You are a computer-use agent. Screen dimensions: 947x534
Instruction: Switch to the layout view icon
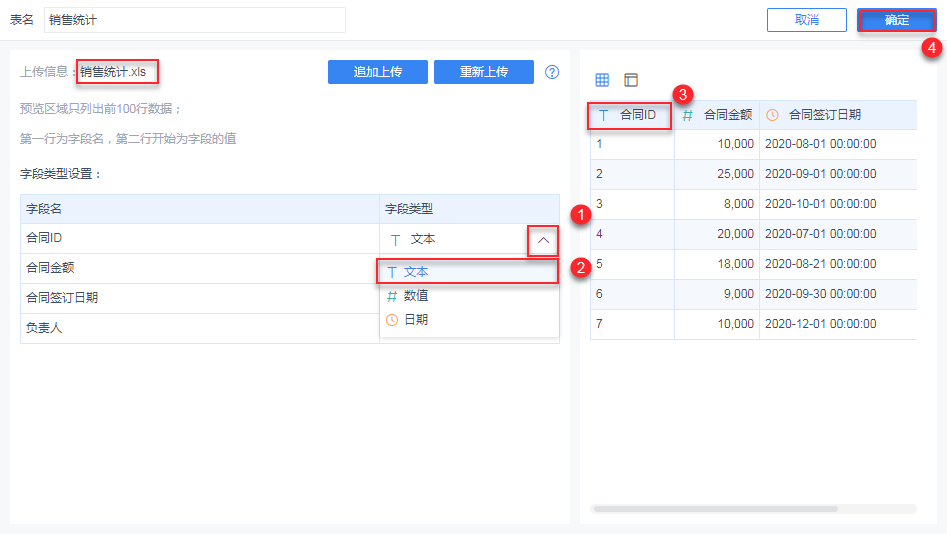[x=631, y=80]
